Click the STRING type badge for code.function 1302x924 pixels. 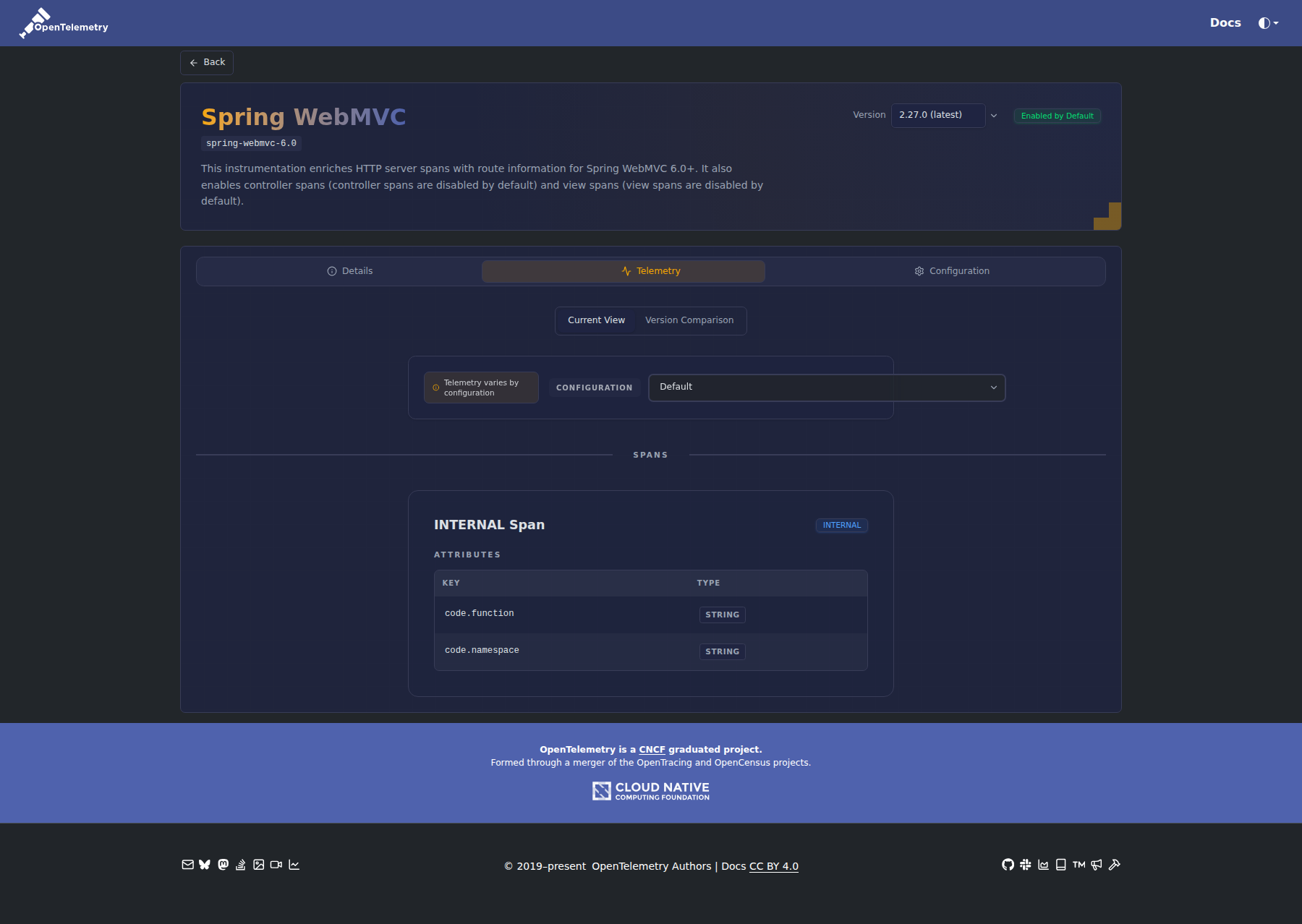pos(723,615)
